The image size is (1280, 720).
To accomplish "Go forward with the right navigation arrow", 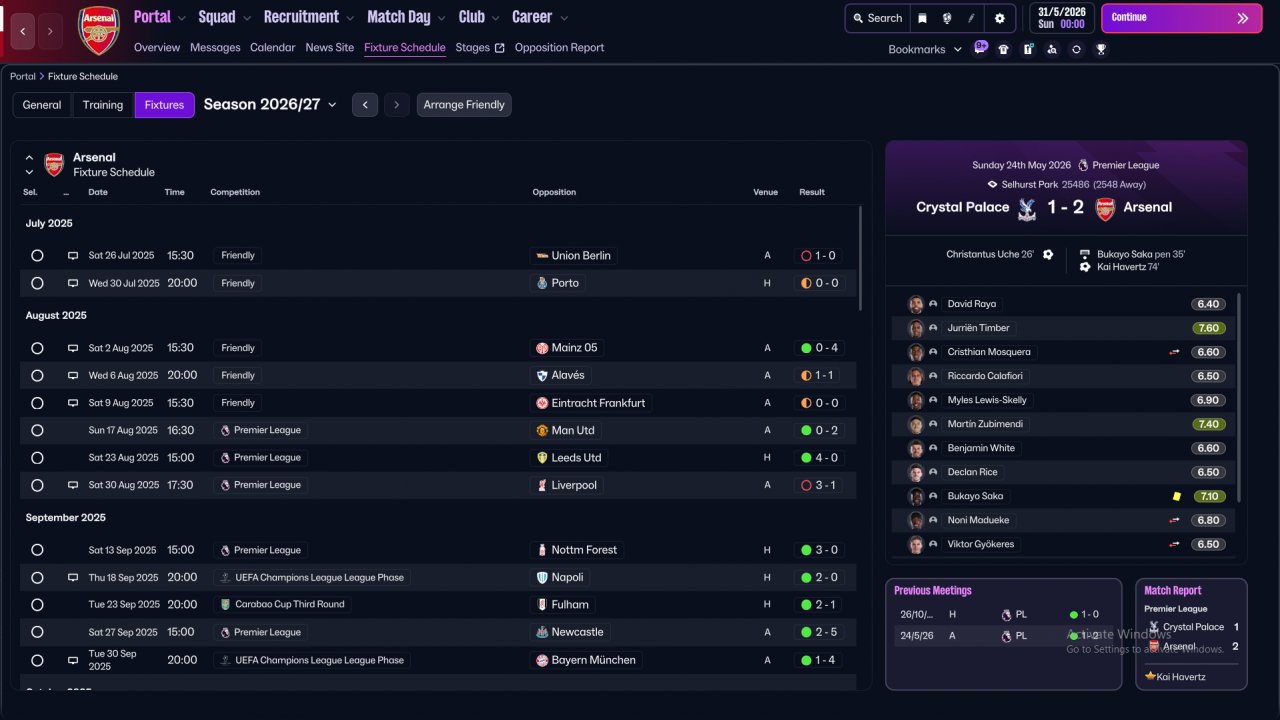I will [51, 32].
